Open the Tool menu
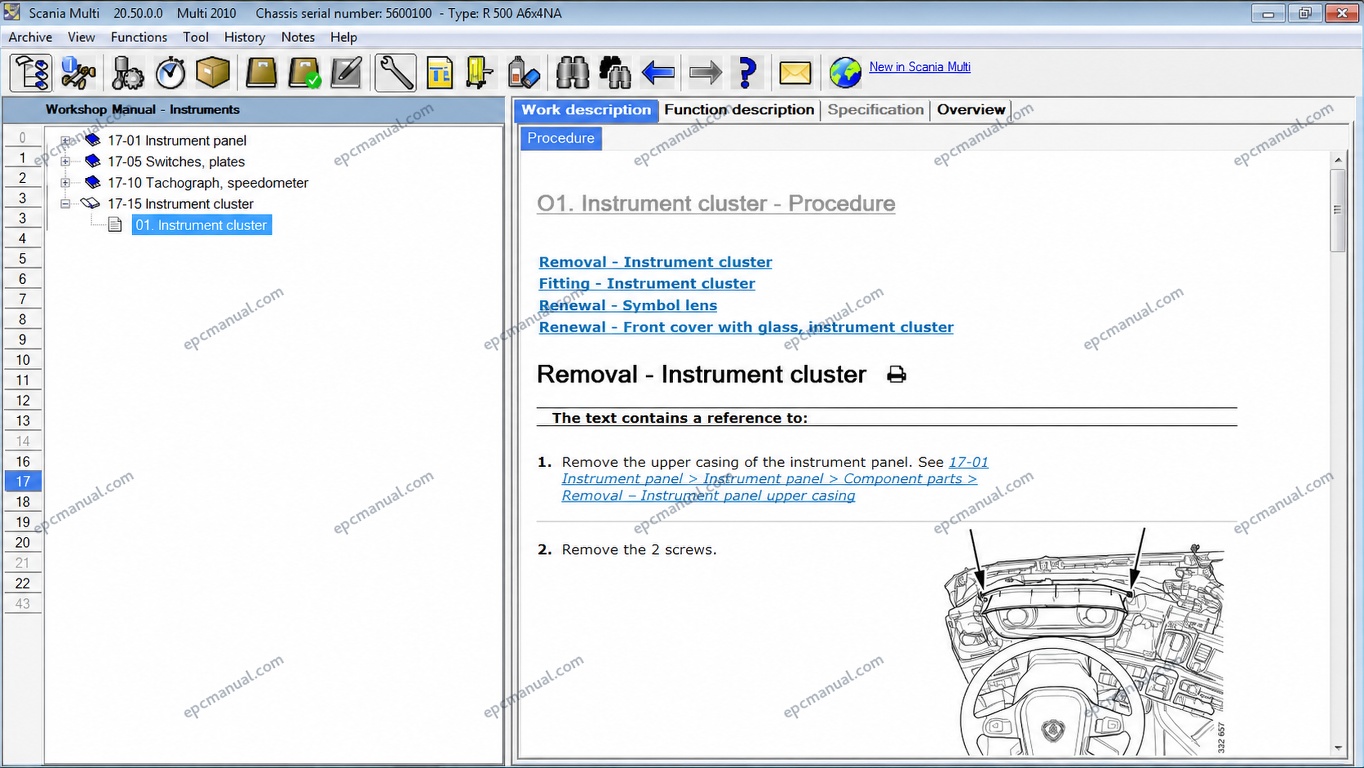 196,37
